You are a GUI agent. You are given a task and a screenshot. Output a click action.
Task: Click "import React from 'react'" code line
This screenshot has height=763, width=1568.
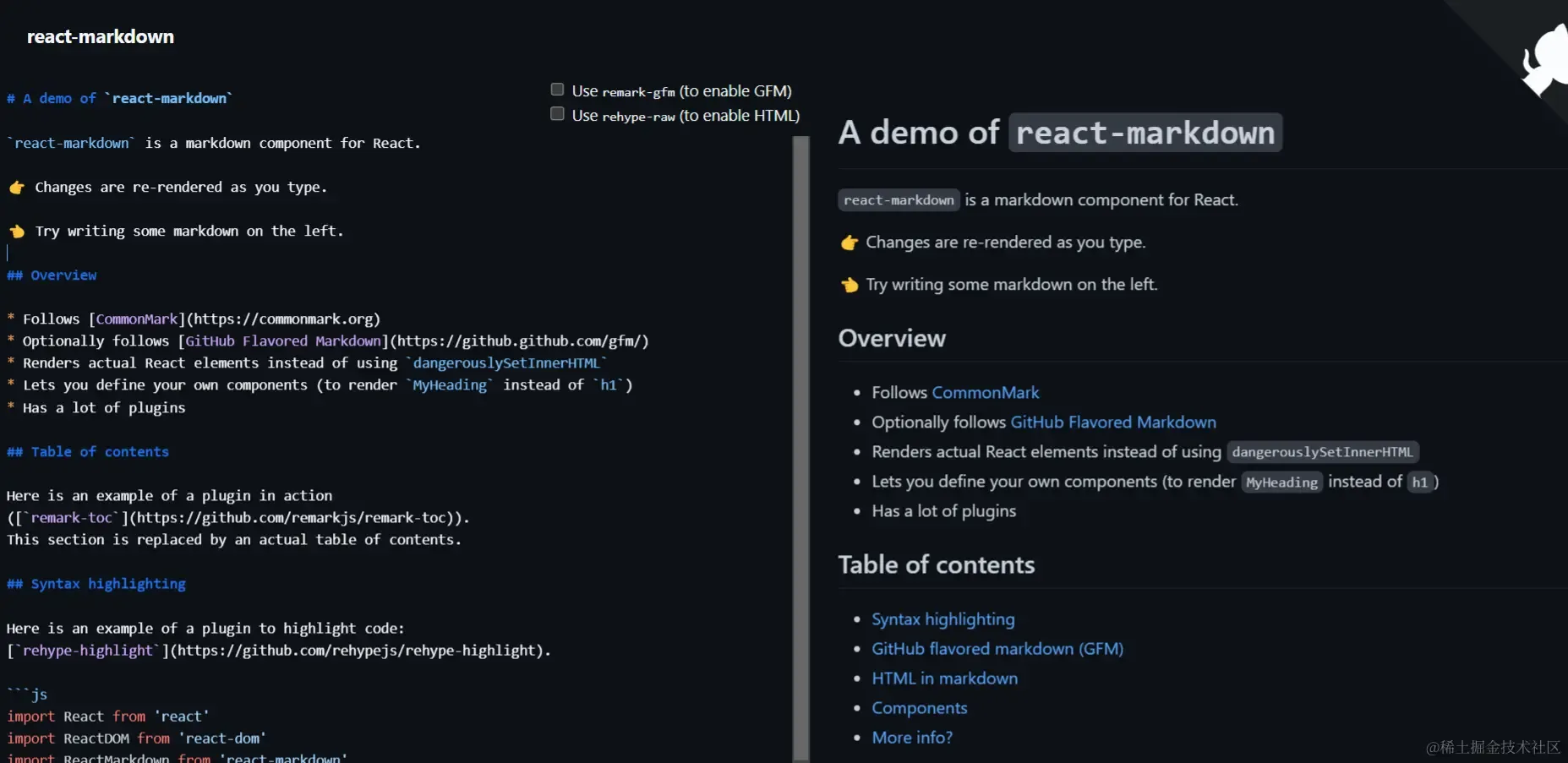click(x=108, y=717)
